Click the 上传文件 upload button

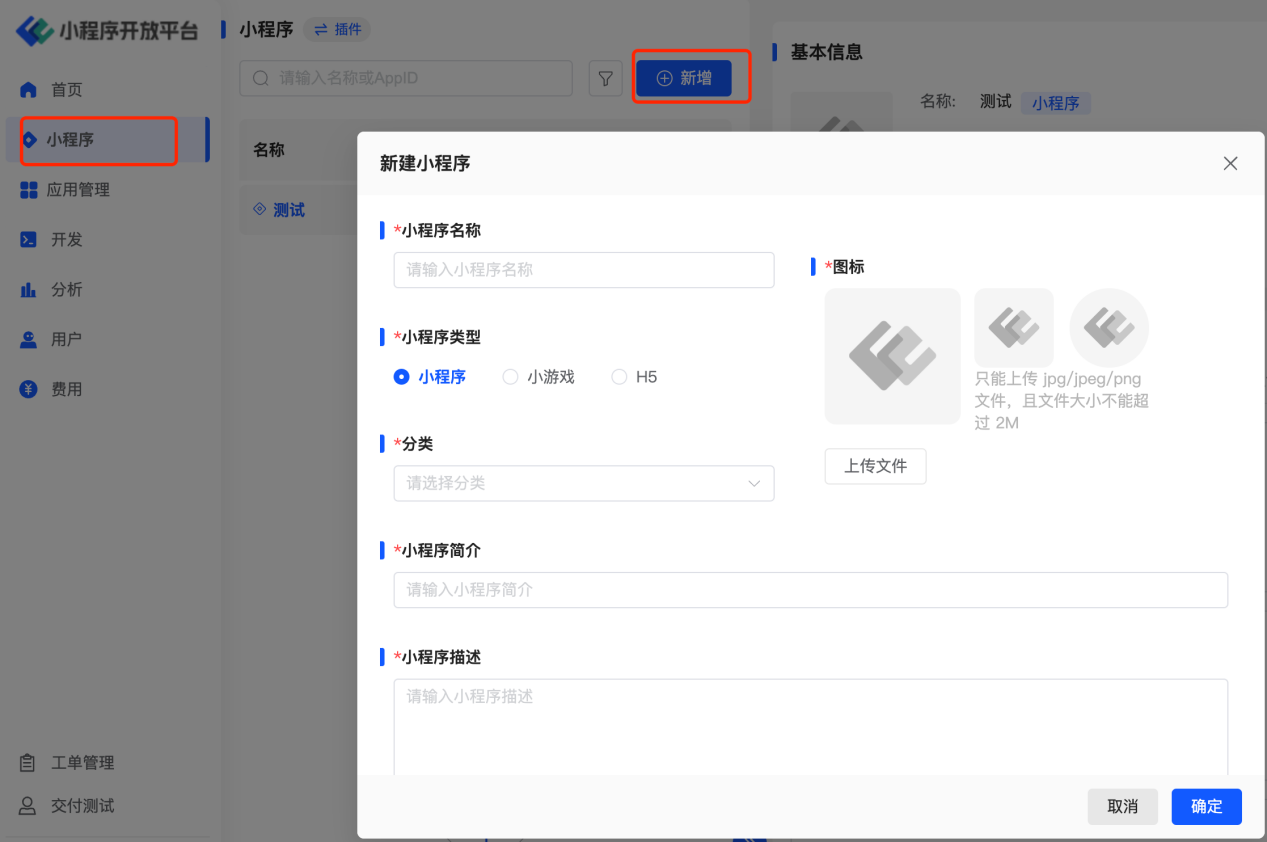coord(875,466)
